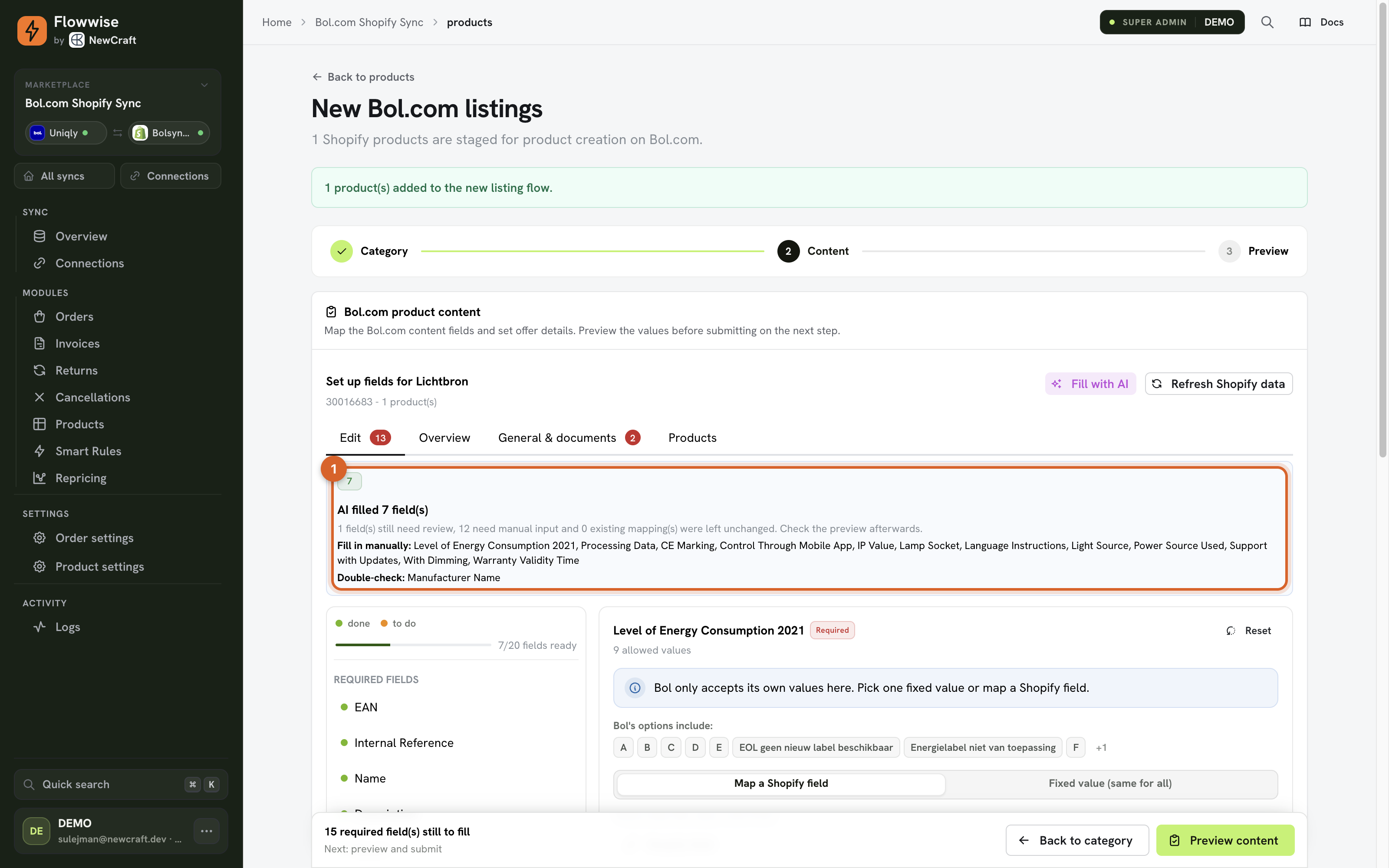Click the Bol.com Shopify Sync breadcrumb
Image resolution: width=1389 pixels, height=868 pixels.
point(369,23)
